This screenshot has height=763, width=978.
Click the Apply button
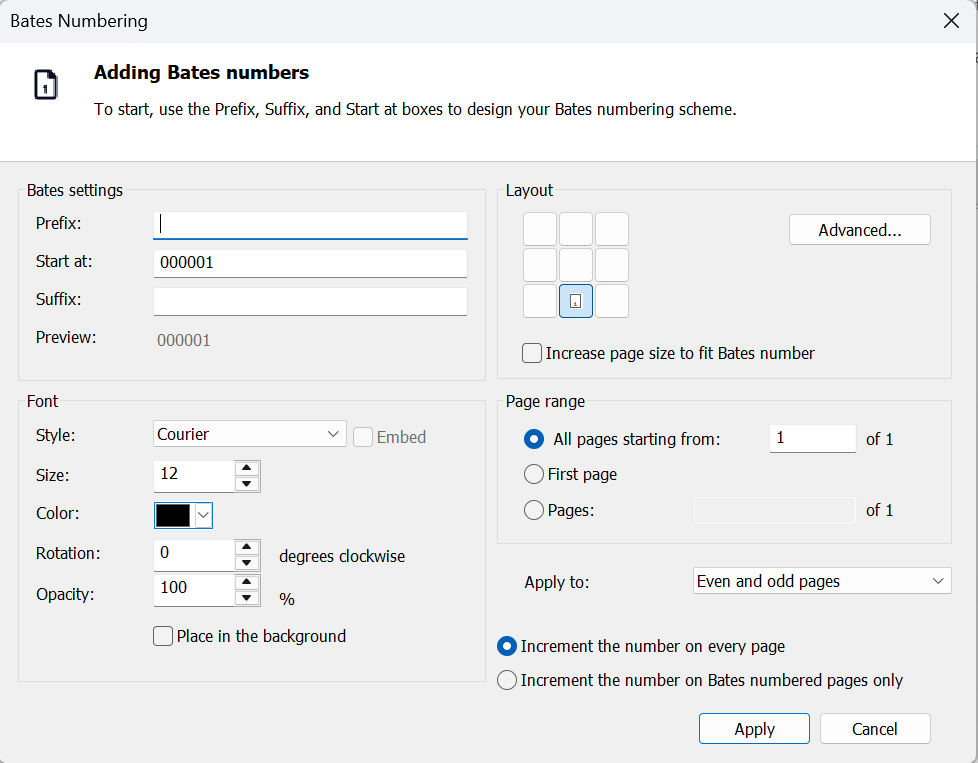click(x=754, y=729)
